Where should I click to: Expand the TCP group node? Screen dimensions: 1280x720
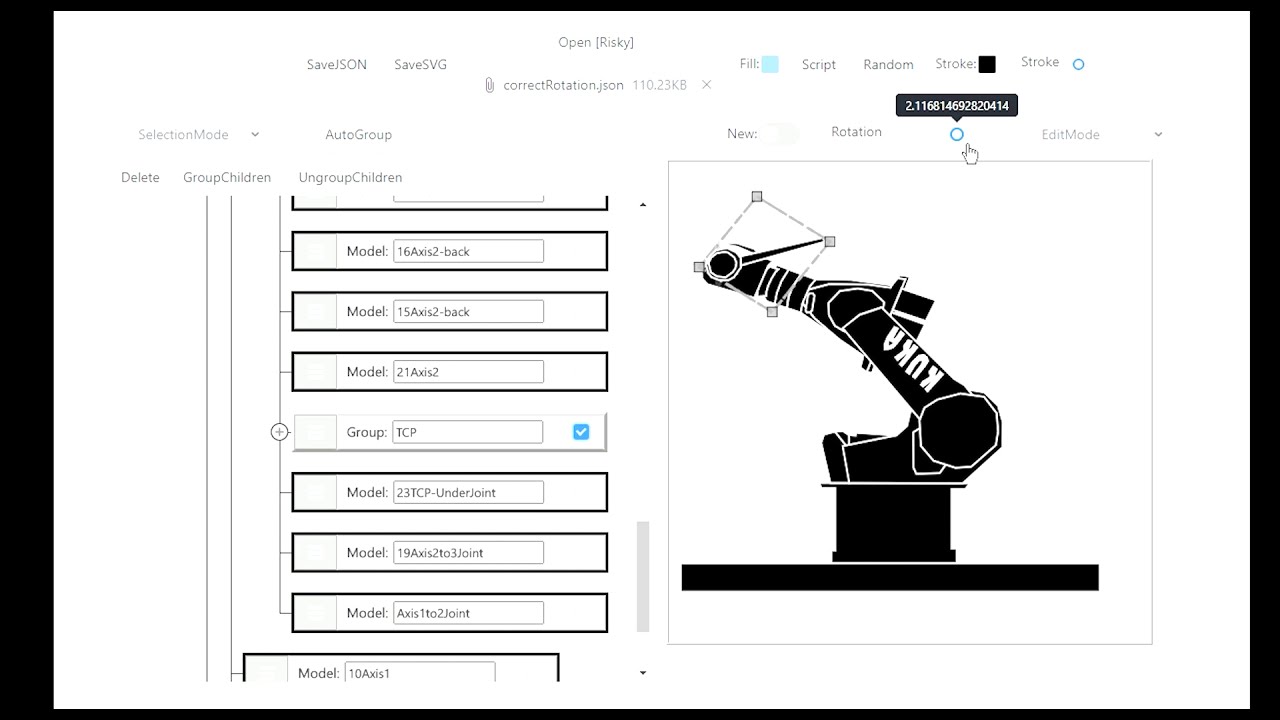(279, 432)
